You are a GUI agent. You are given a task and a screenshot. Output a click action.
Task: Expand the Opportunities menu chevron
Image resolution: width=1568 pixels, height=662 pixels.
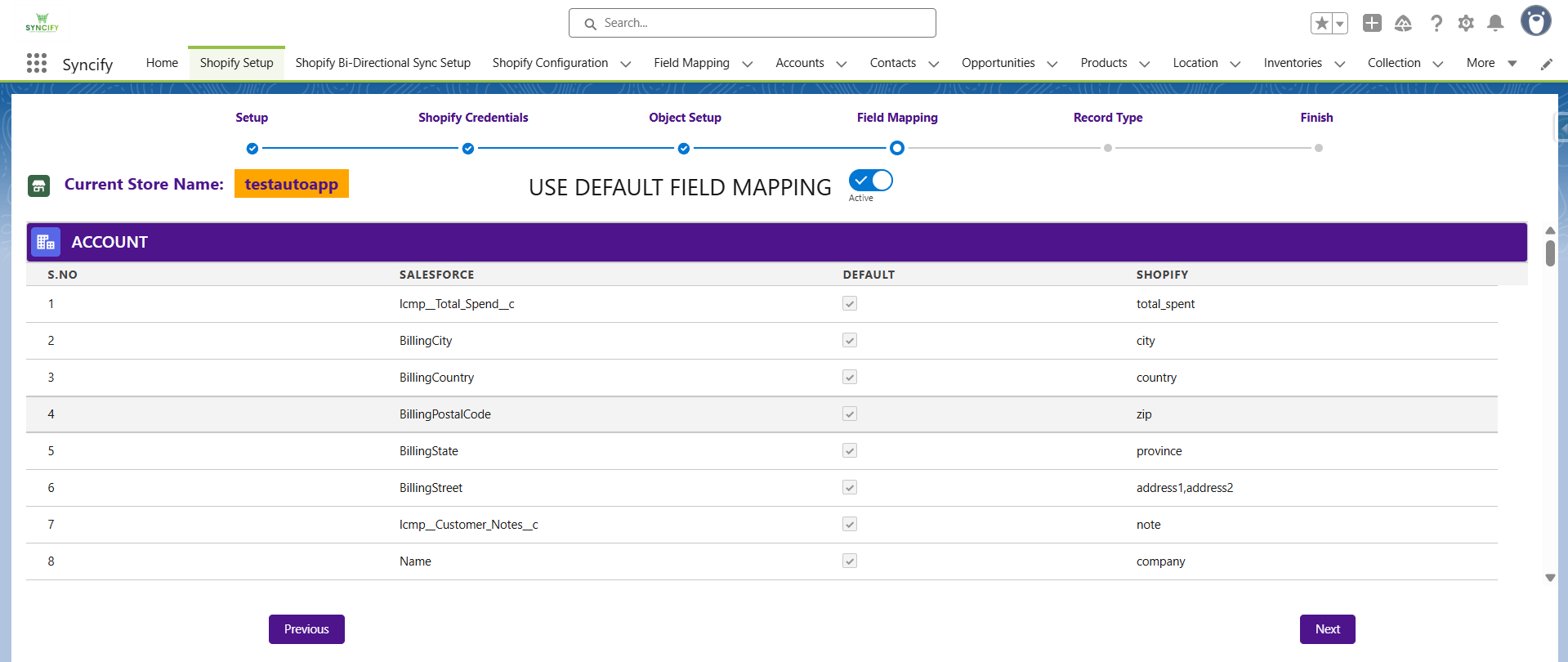click(1052, 64)
